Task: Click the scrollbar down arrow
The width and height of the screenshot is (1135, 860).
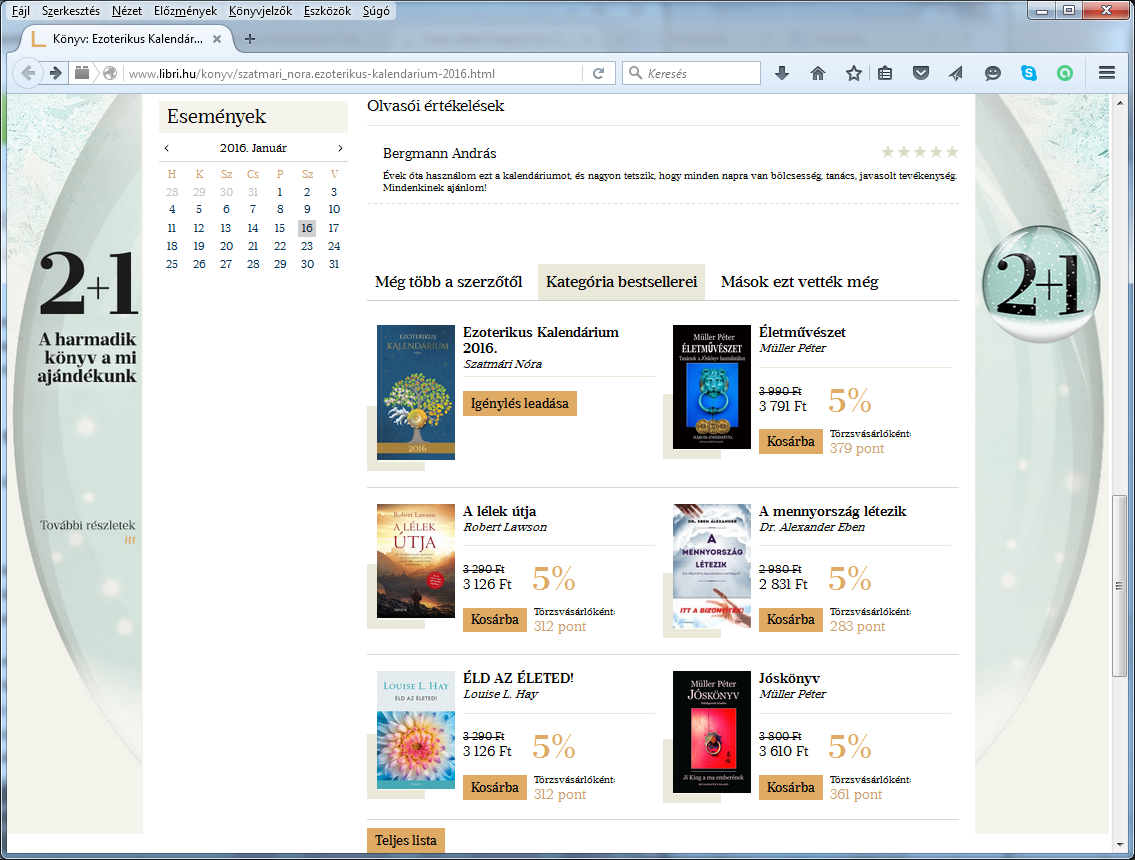Action: pos(1119,844)
